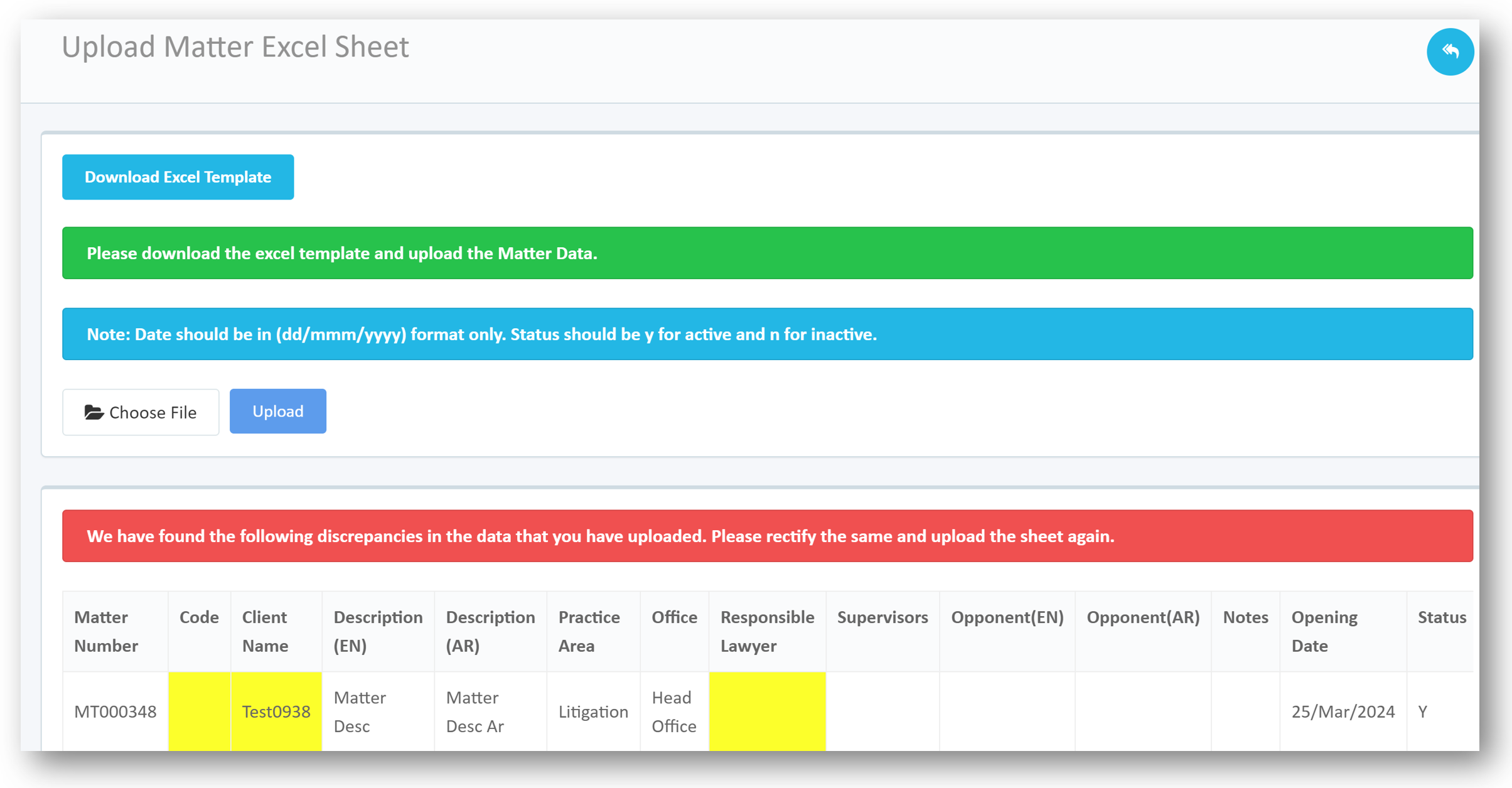The image size is (1512, 788).
Task: Click the folder icon in Choose File
Action: (x=94, y=412)
